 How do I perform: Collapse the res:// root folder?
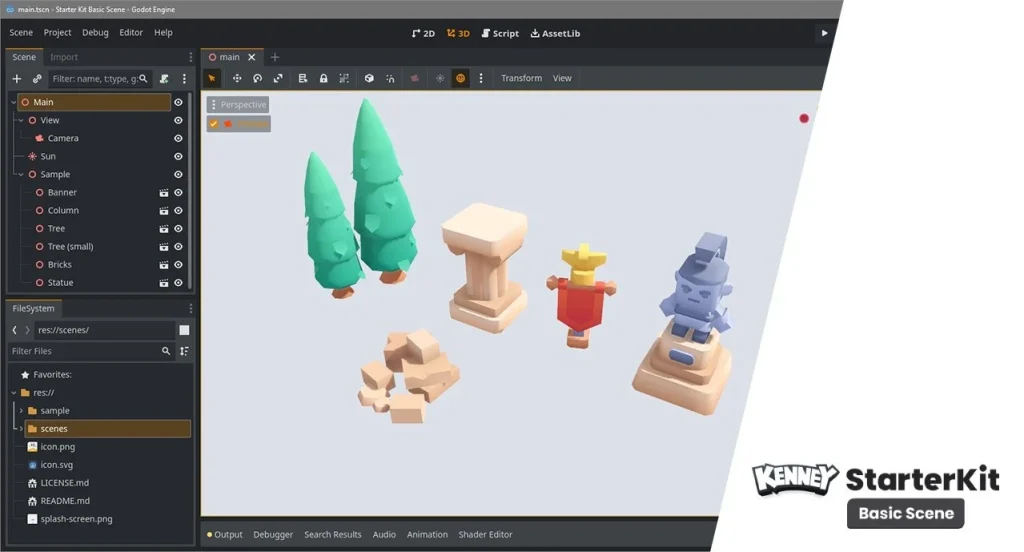click(x=14, y=393)
